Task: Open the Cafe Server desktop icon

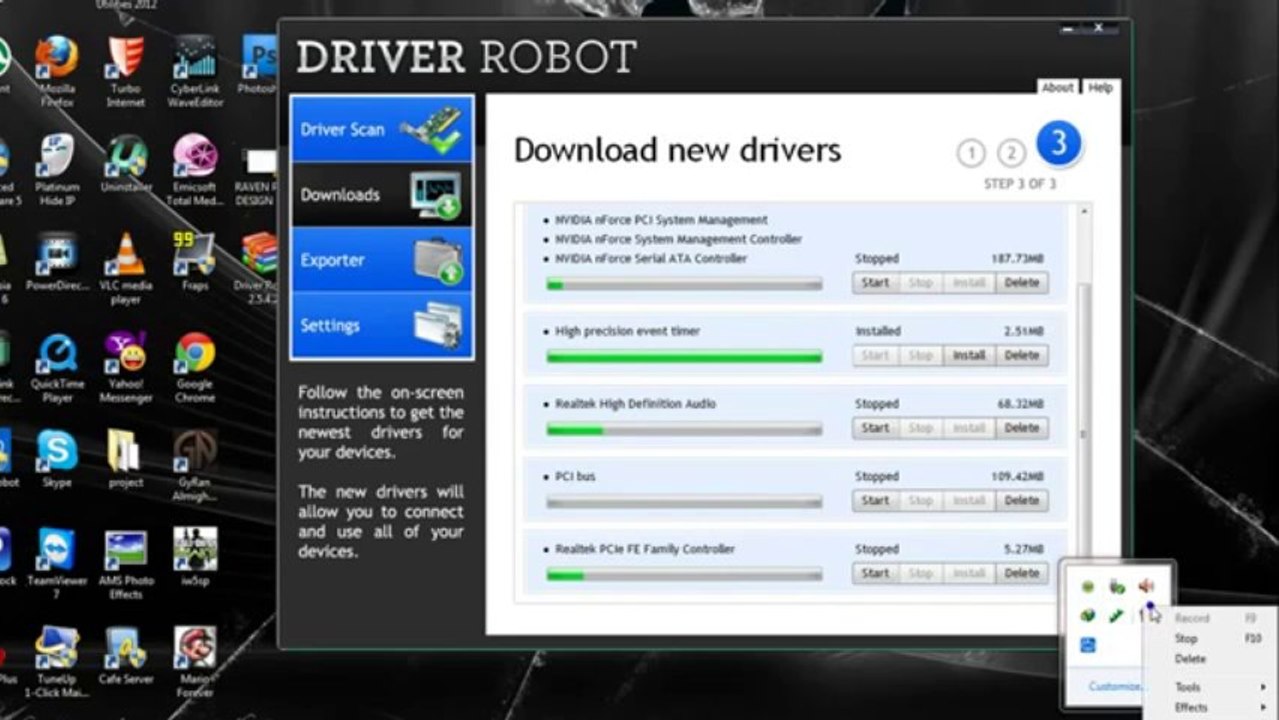Action: coord(126,656)
